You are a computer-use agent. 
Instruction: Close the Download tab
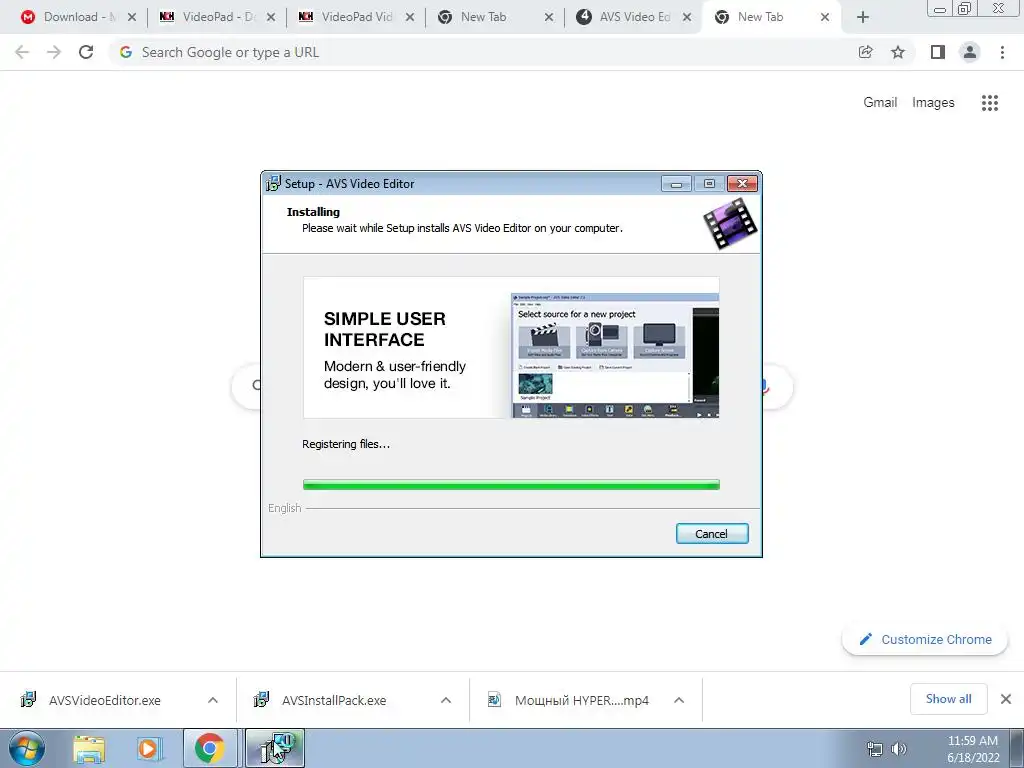pos(132,17)
